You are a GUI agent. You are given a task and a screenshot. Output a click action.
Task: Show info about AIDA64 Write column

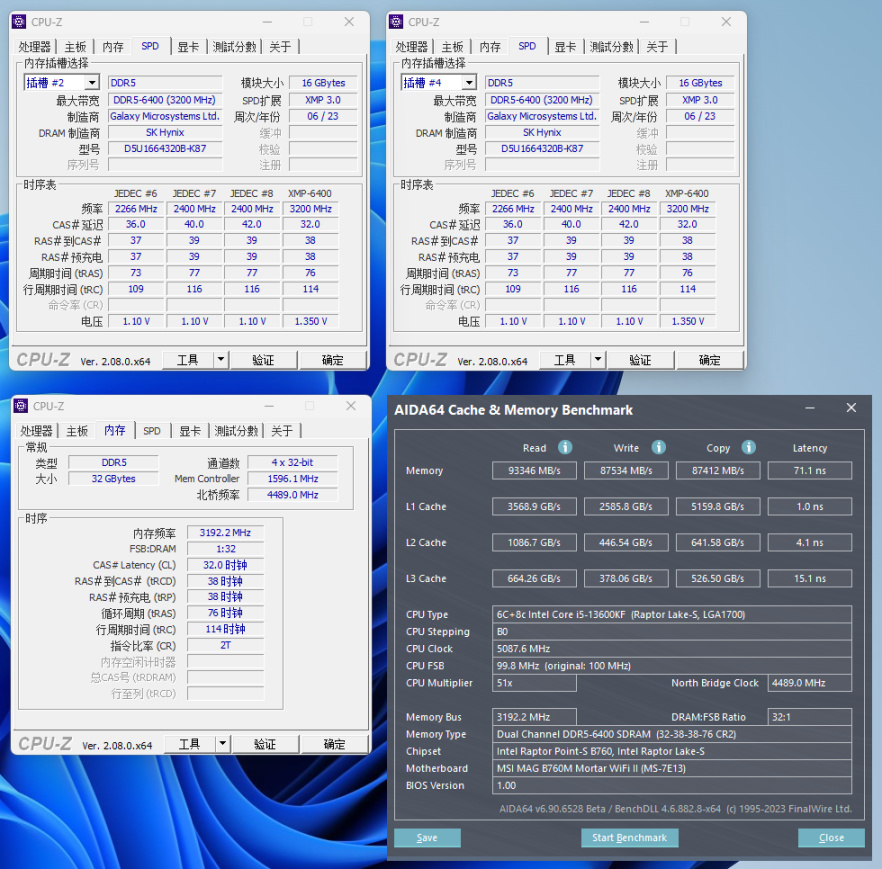[658, 447]
